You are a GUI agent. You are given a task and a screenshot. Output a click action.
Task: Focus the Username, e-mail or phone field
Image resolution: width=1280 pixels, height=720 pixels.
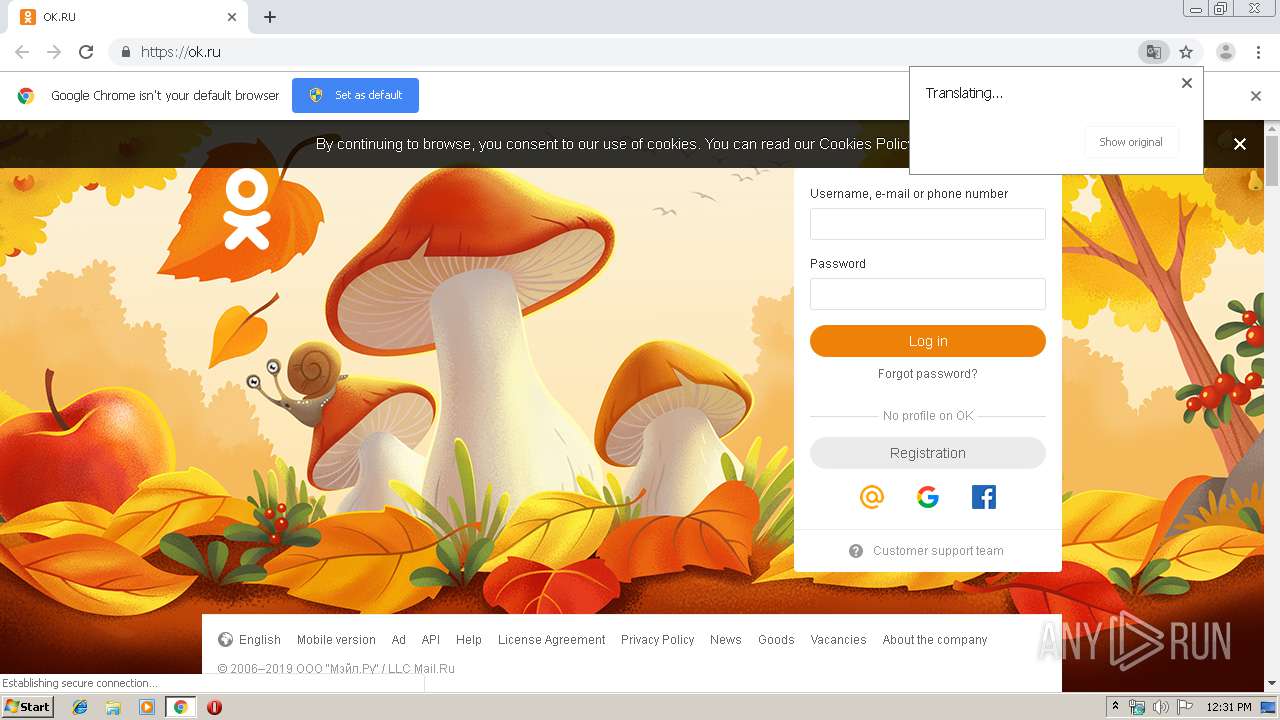pos(928,224)
